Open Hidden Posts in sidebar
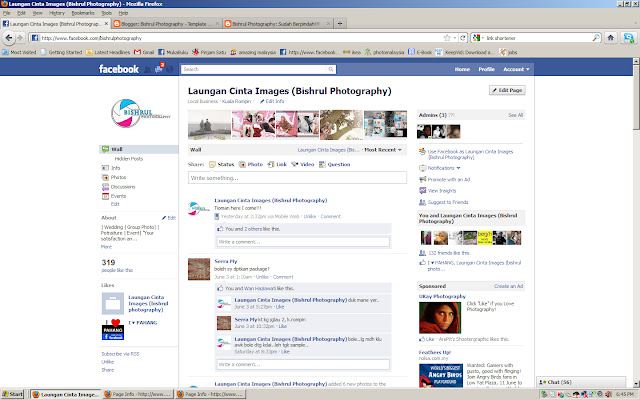Viewport: 640px width, 400px height. 129,159
